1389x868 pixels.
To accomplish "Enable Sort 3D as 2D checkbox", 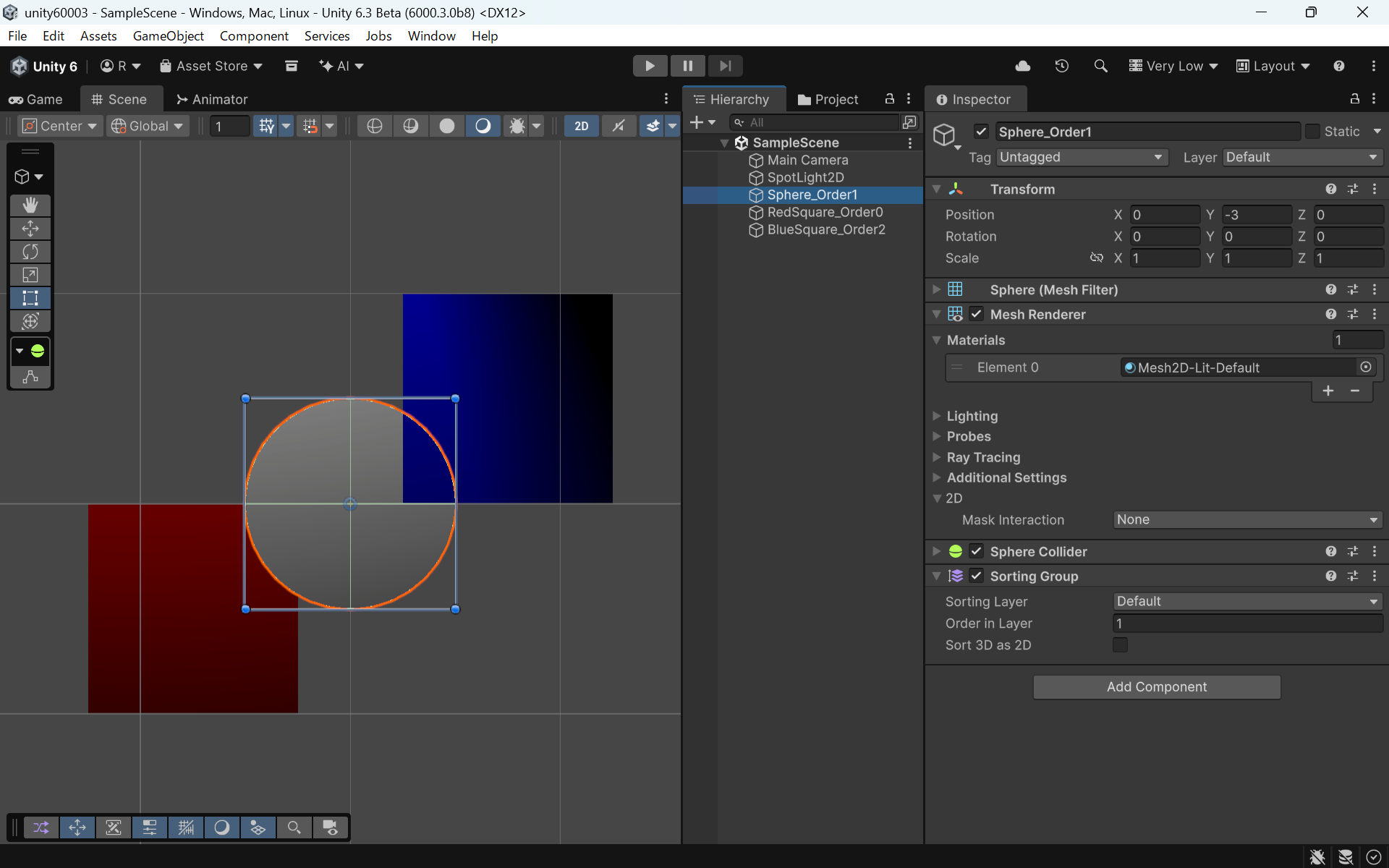I will point(1120,644).
